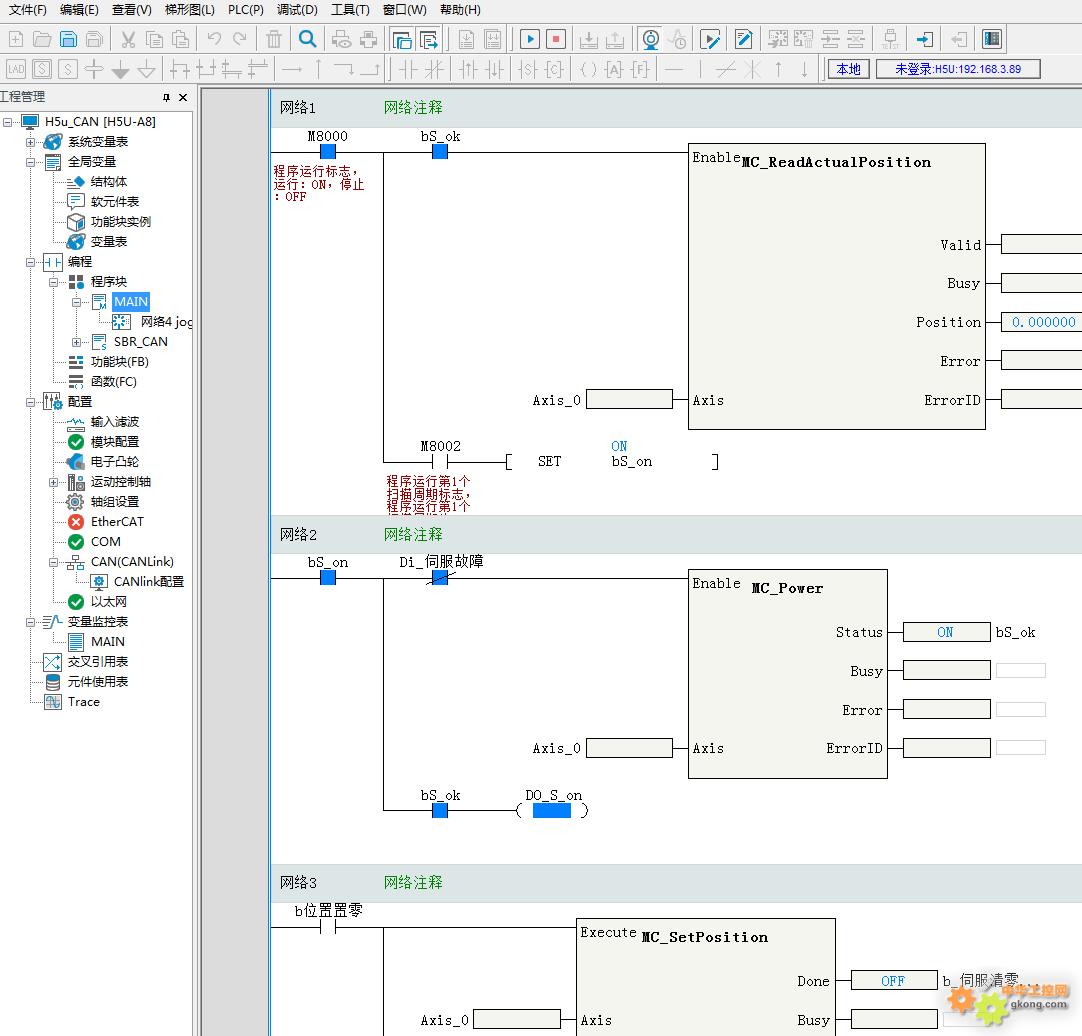Viewport: 1082px width, 1036px height.
Task: Open CANlink配置 in the tree
Action: (x=148, y=582)
